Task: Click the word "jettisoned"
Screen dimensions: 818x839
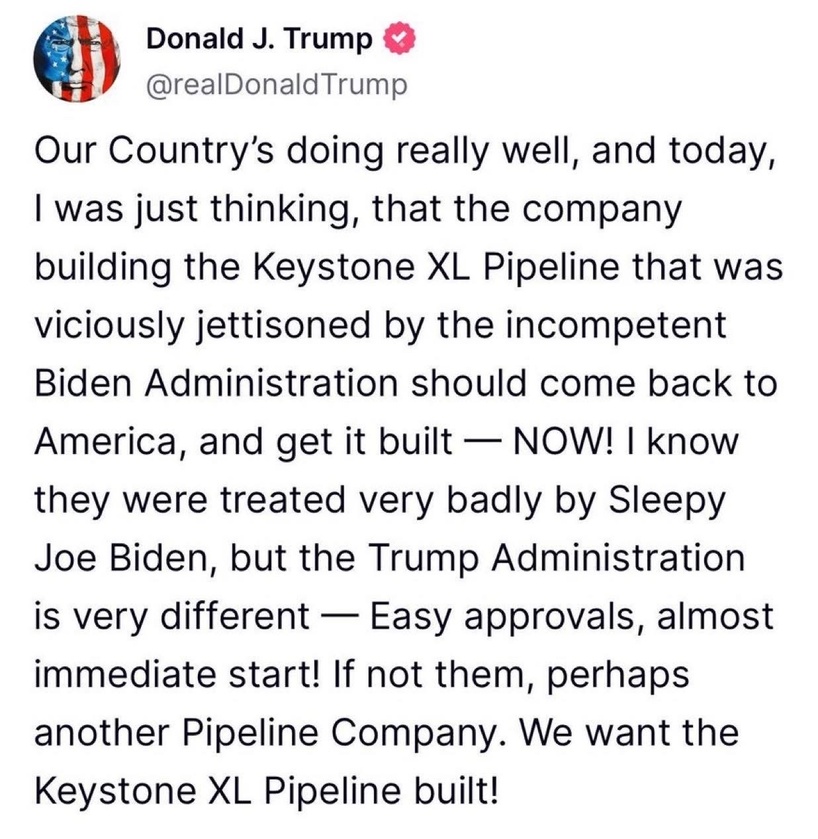Action: tap(284, 326)
